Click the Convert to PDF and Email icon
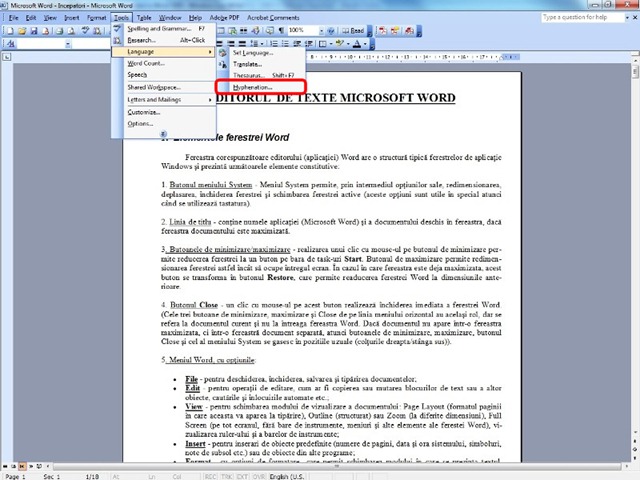 396,31
